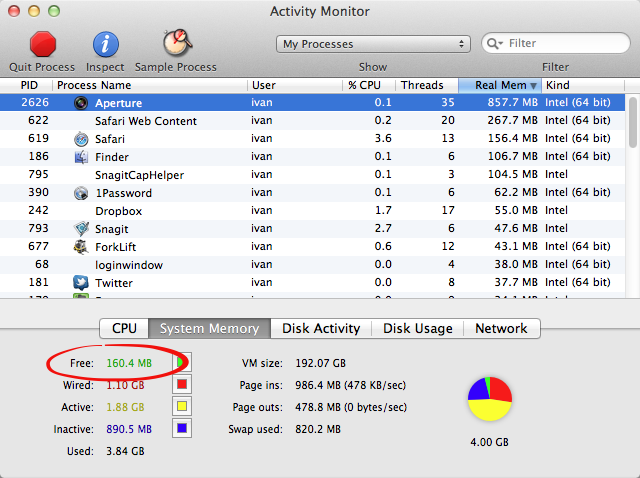Click the blue Inactive memory color swatch
Image resolution: width=640 pixels, height=478 pixels.
(x=182, y=428)
